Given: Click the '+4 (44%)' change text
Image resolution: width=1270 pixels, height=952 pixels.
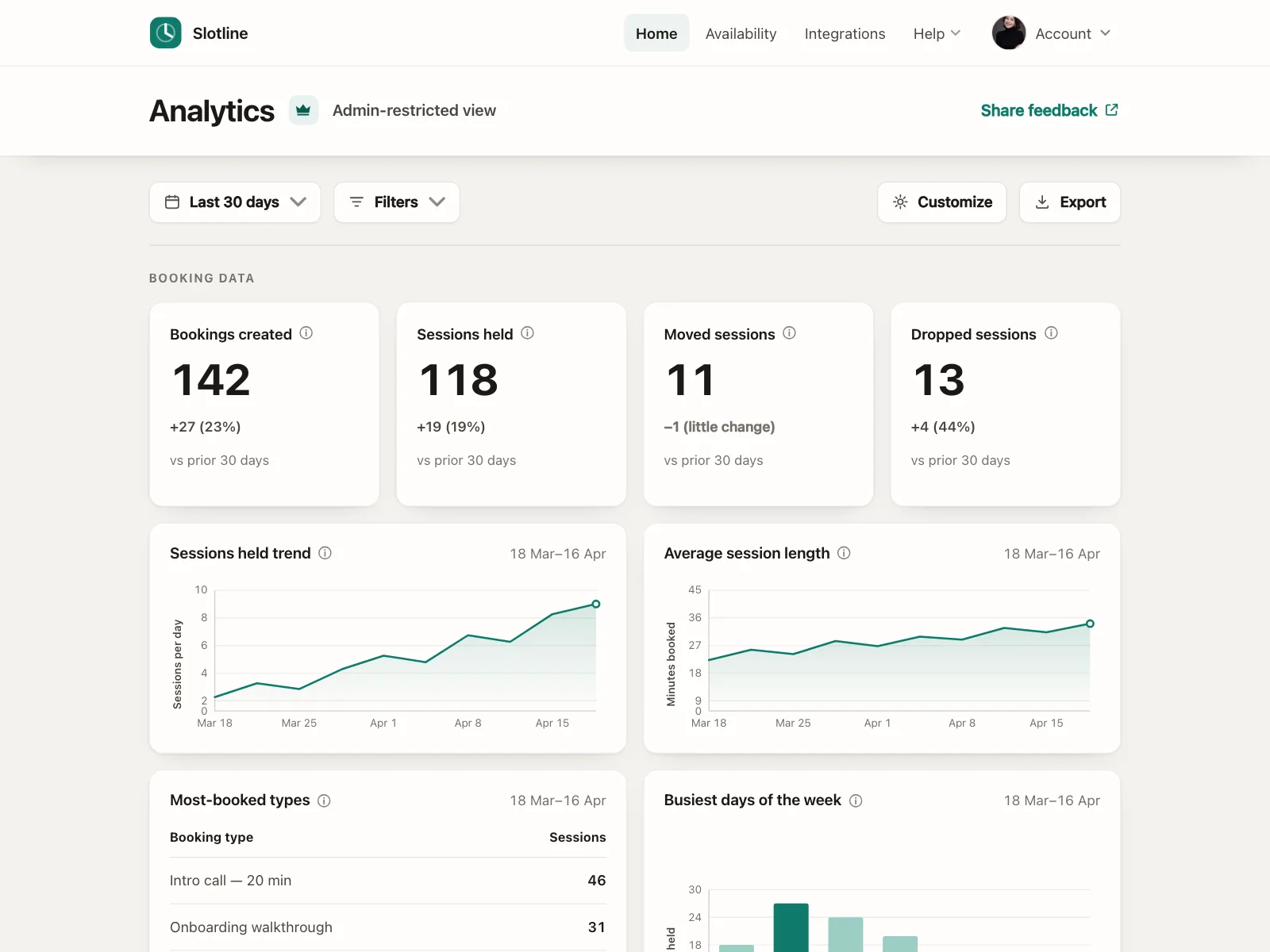Looking at the screenshot, I should 943,427.
